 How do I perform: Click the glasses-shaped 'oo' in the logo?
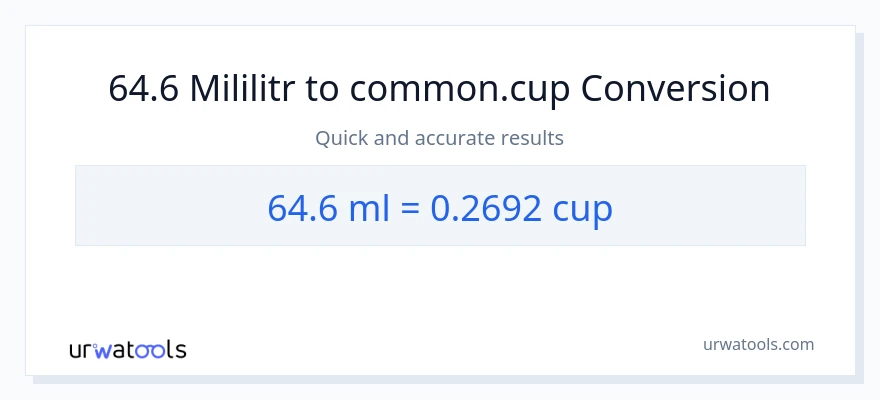152,350
